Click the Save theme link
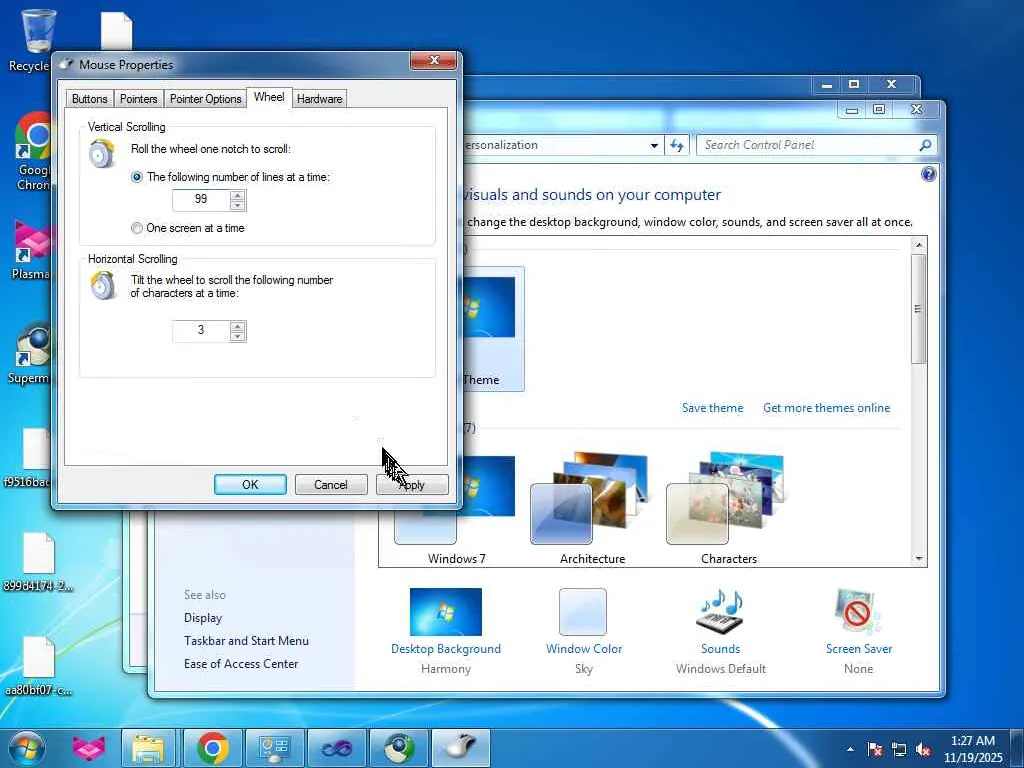Screen dimensions: 1024x768 point(712,408)
